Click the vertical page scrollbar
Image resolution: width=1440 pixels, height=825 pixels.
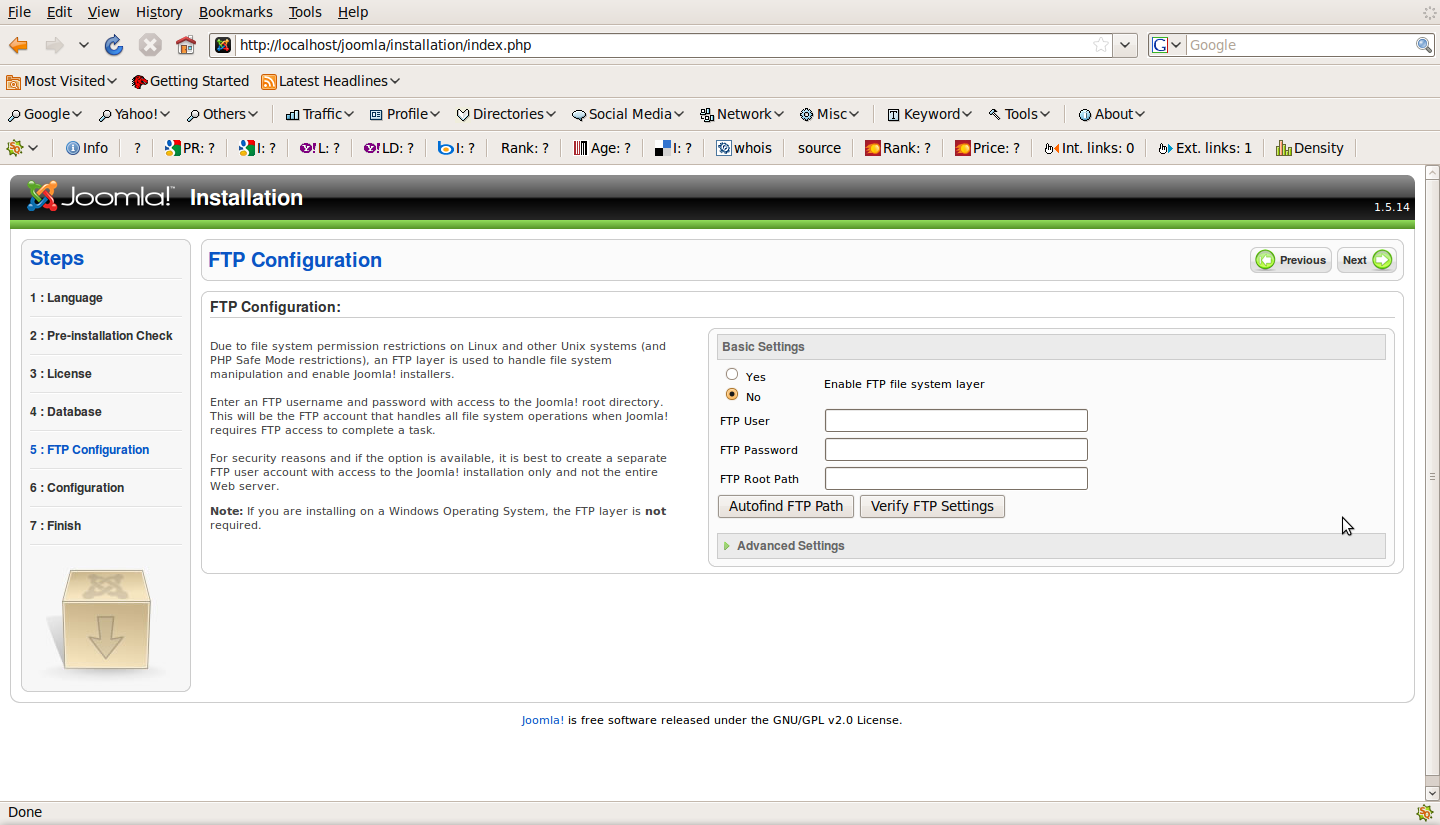tap(1432, 478)
